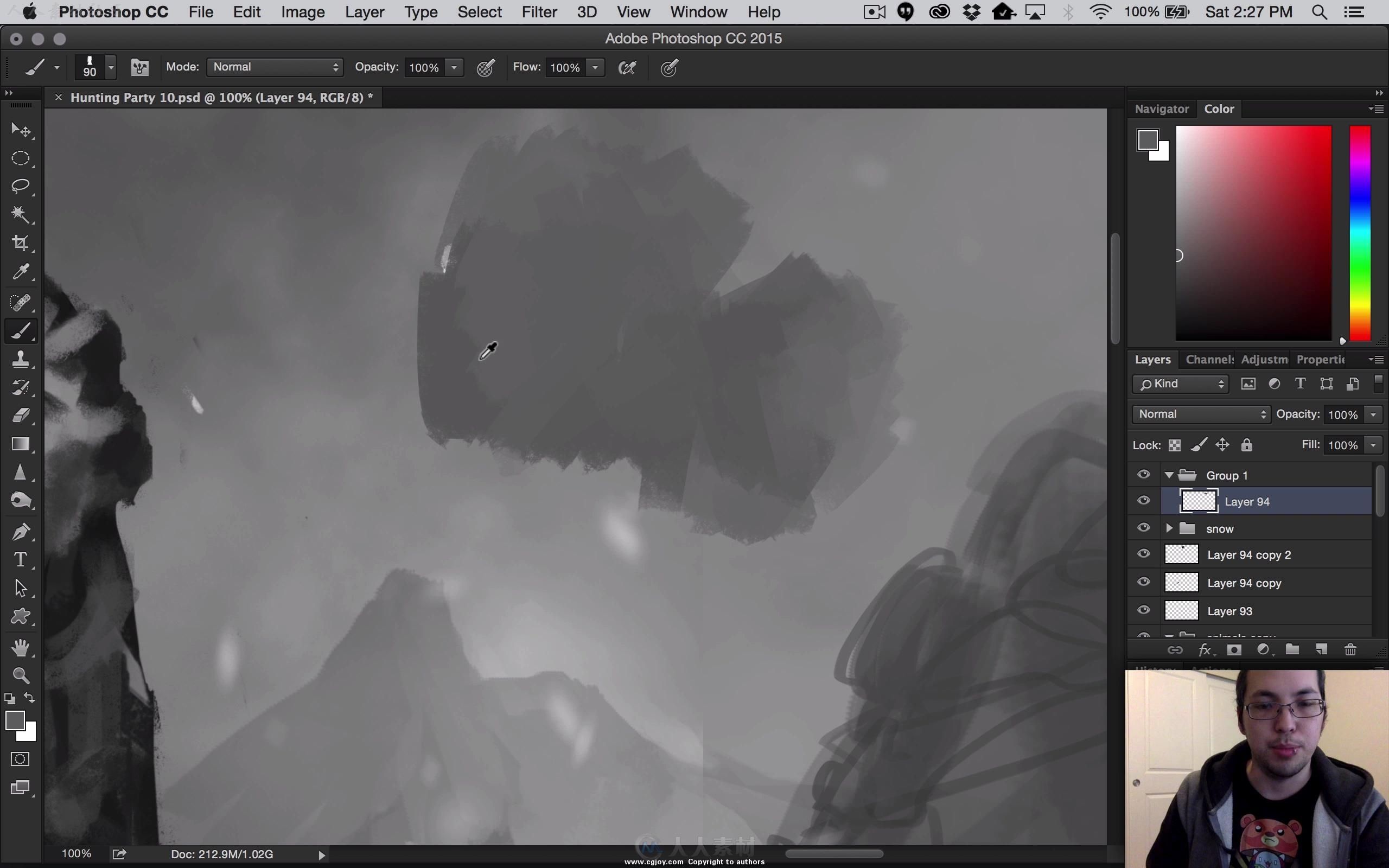Open the Window menu
The image size is (1389, 868).
698,12
